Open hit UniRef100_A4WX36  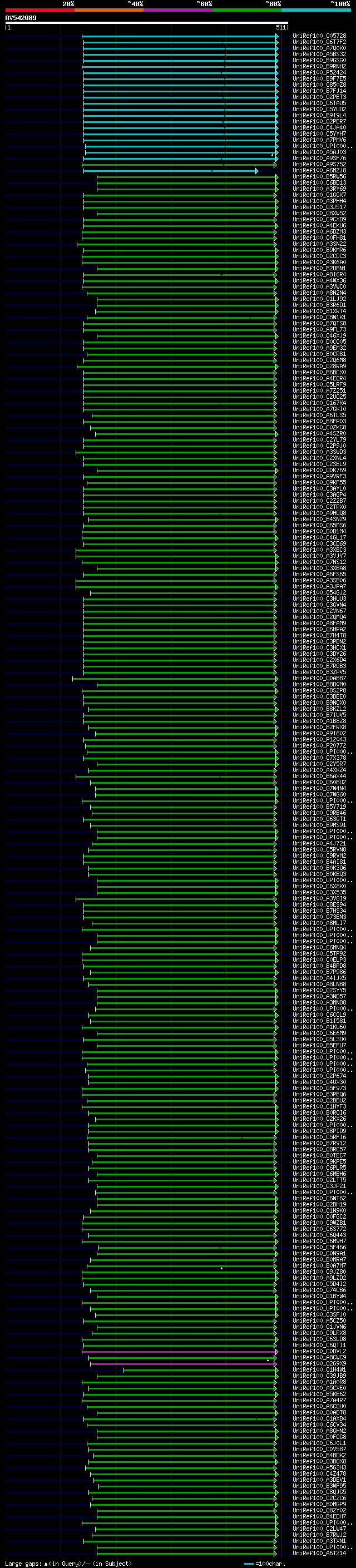pyautogui.click(x=319, y=280)
